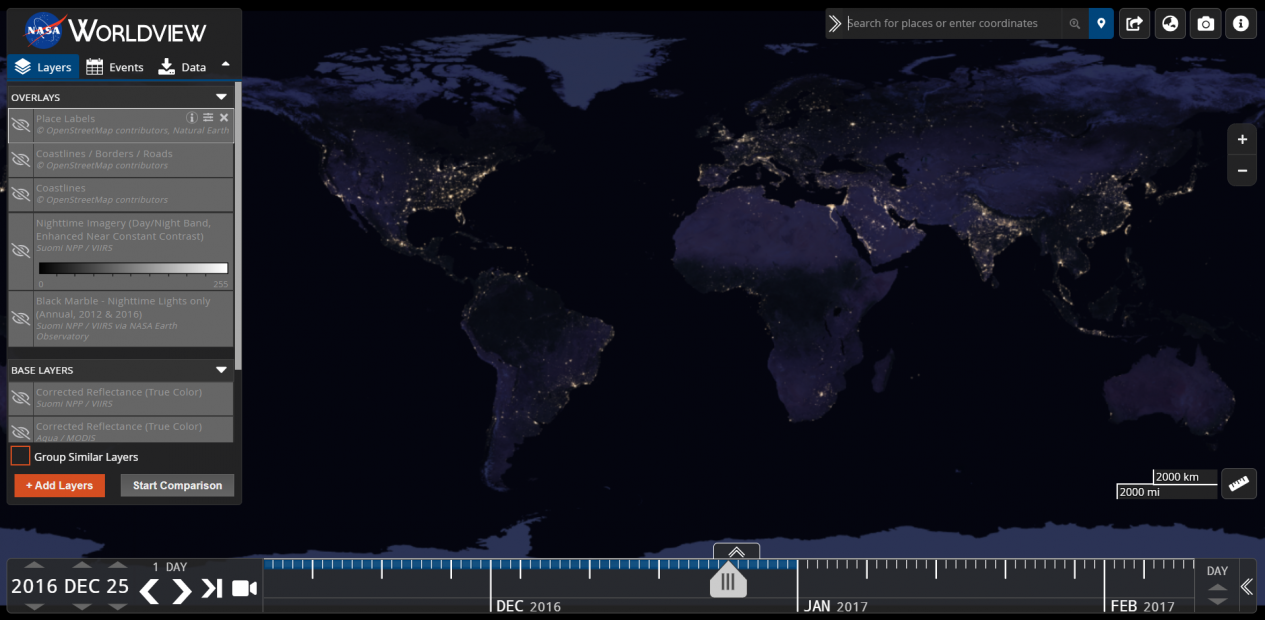Screen dimensions: 1265x620
Task: Increase timeline zoom level above DAY
Action: [1217, 587]
